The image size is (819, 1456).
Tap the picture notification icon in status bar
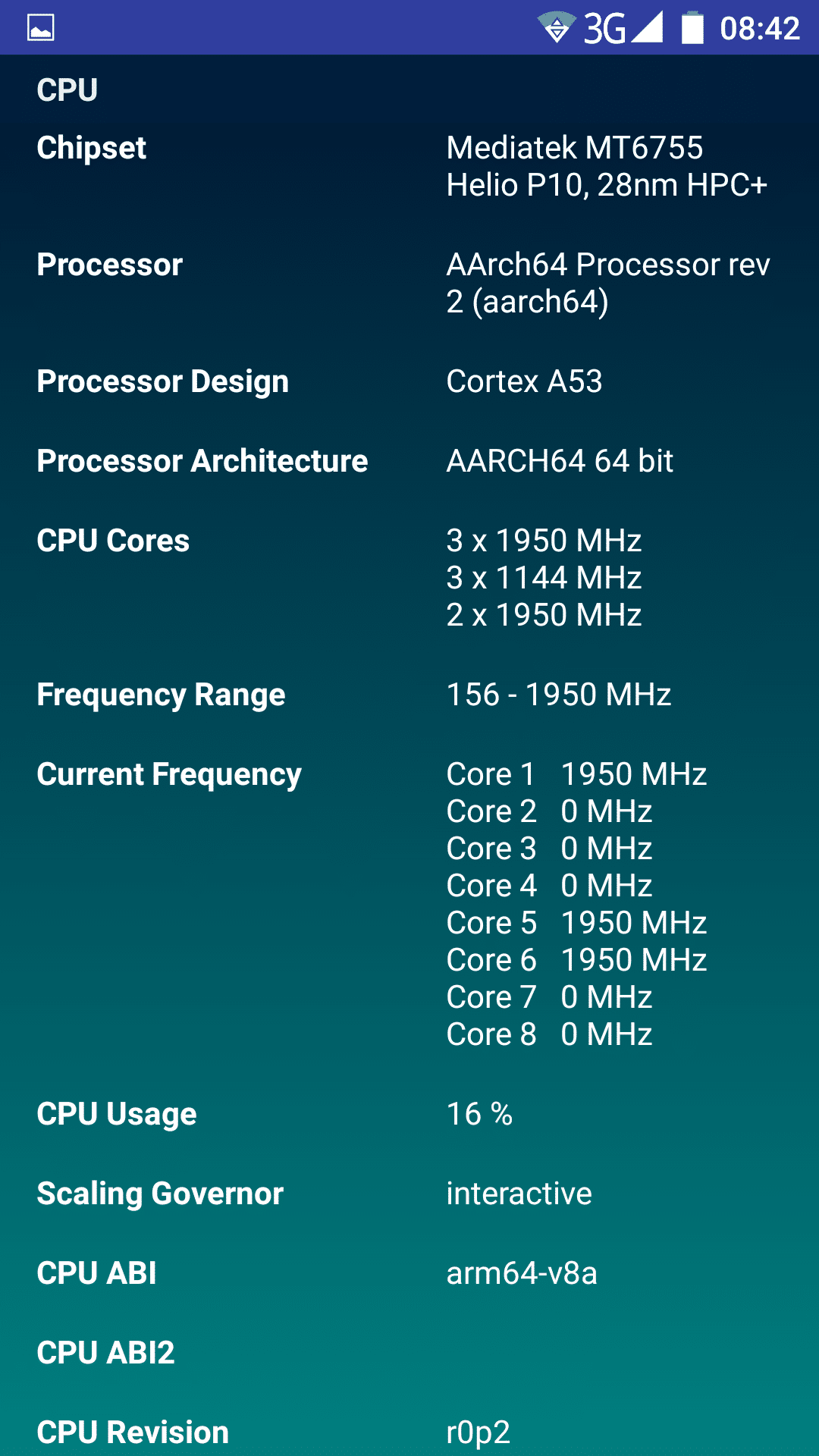[41, 28]
